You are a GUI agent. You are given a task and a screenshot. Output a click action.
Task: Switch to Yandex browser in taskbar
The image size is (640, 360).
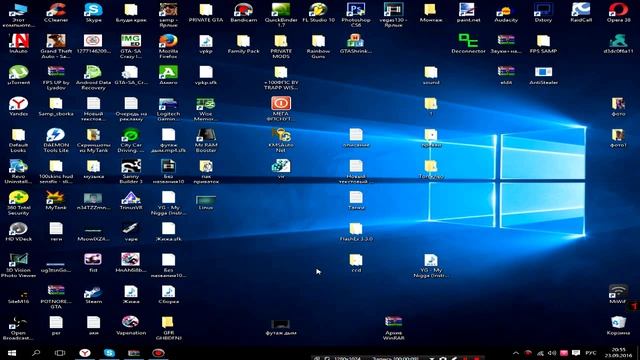pyautogui.click(x=84, y=353)
